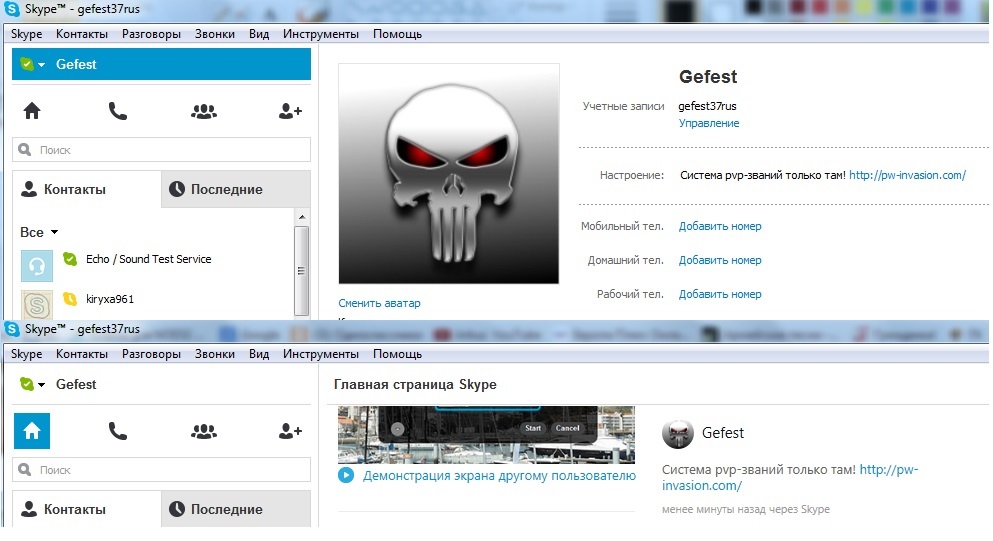Viewport: 993px width, 541px height.
Task: Play screen sharing demo video icon
Action: (x=346, y=475)
